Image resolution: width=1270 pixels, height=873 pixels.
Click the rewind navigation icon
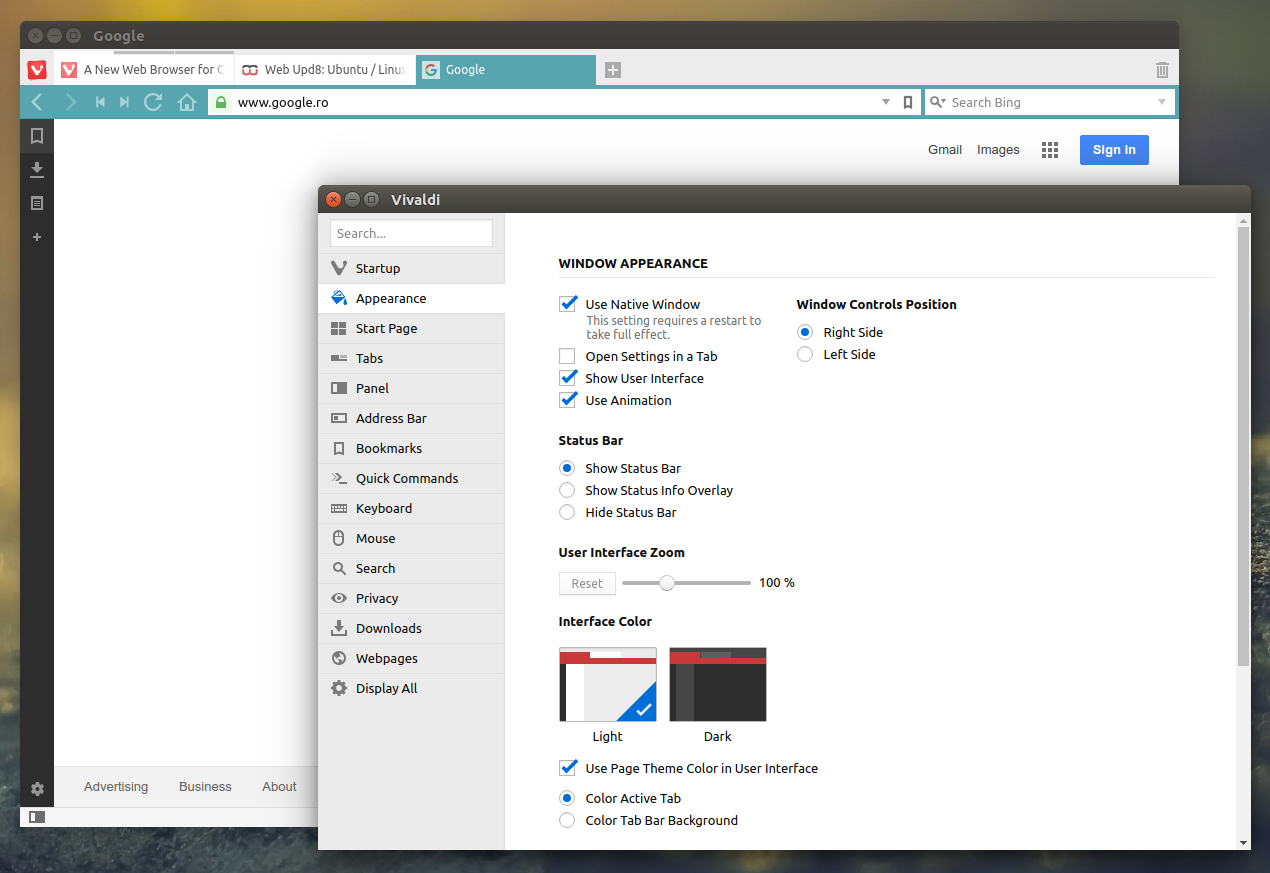click(x=100, y=102)
